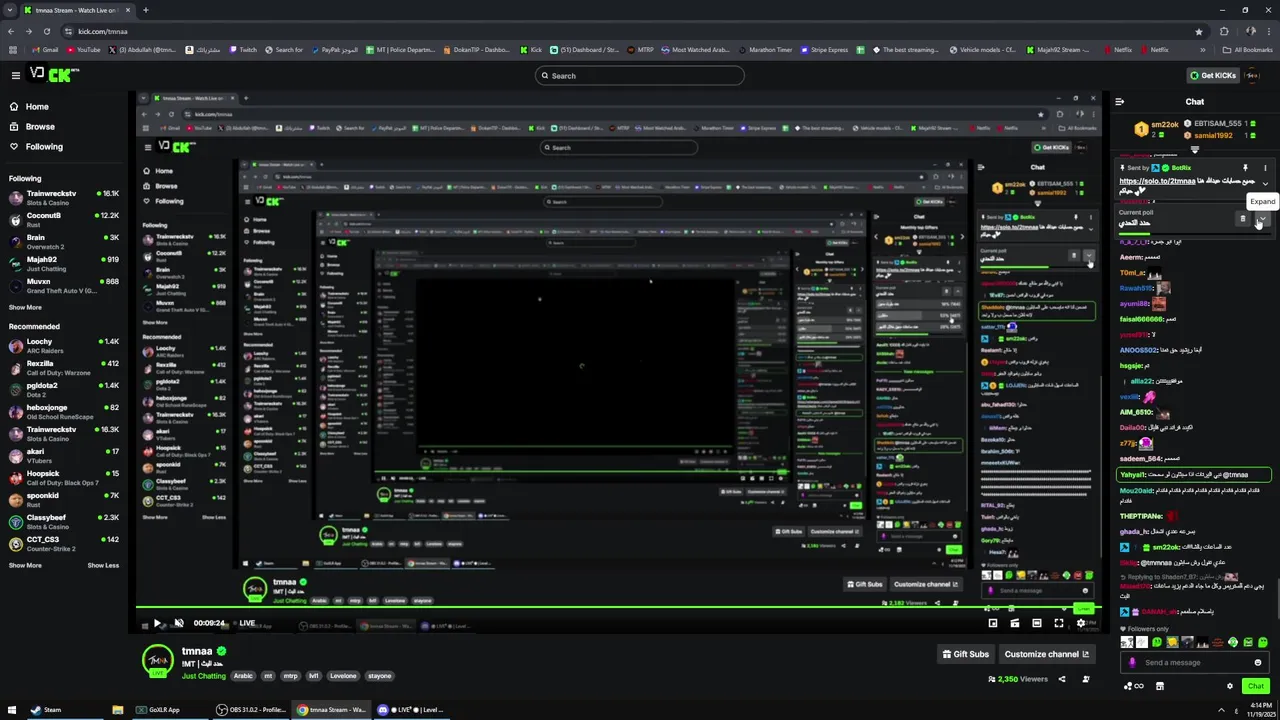
Task: Open the hamburger sidebar menu
Action: tap(16, 75)
